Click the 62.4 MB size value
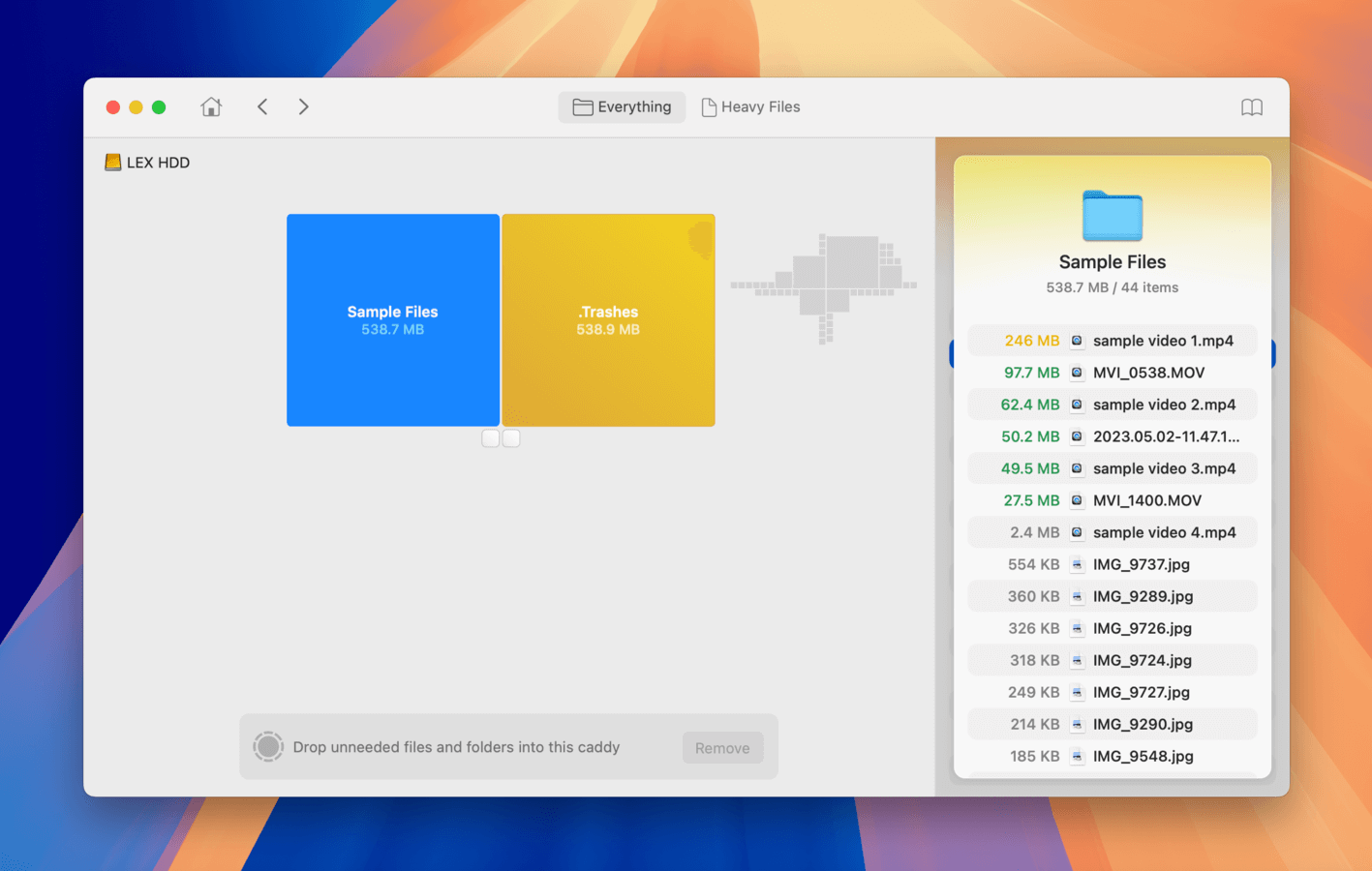 (1030, 405)
